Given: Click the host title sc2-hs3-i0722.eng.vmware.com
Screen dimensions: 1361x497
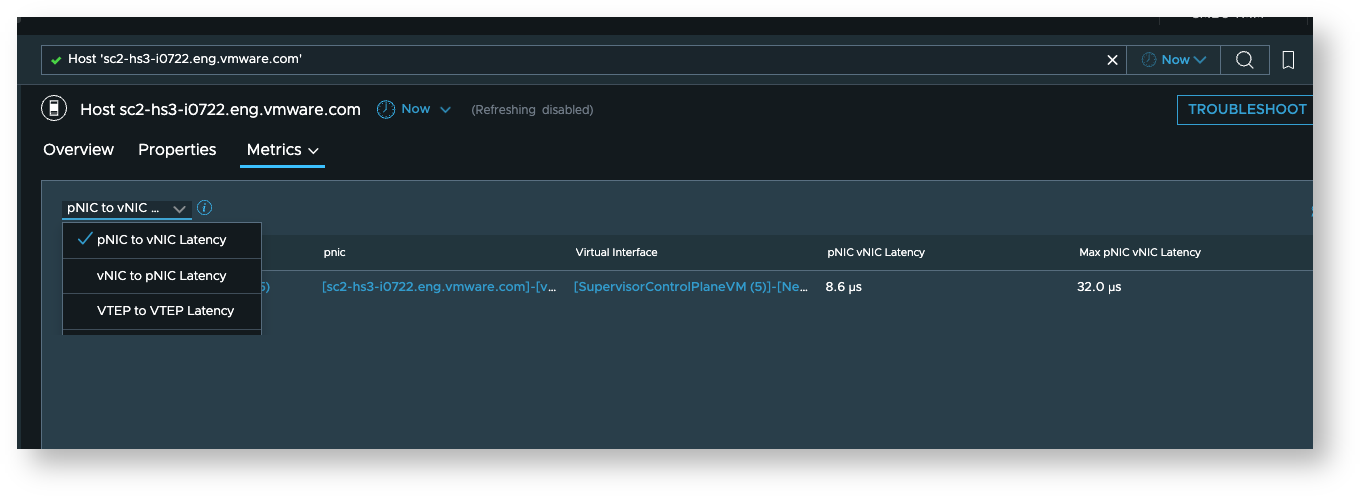Looking at the screenshot, I should coord(220,109).
